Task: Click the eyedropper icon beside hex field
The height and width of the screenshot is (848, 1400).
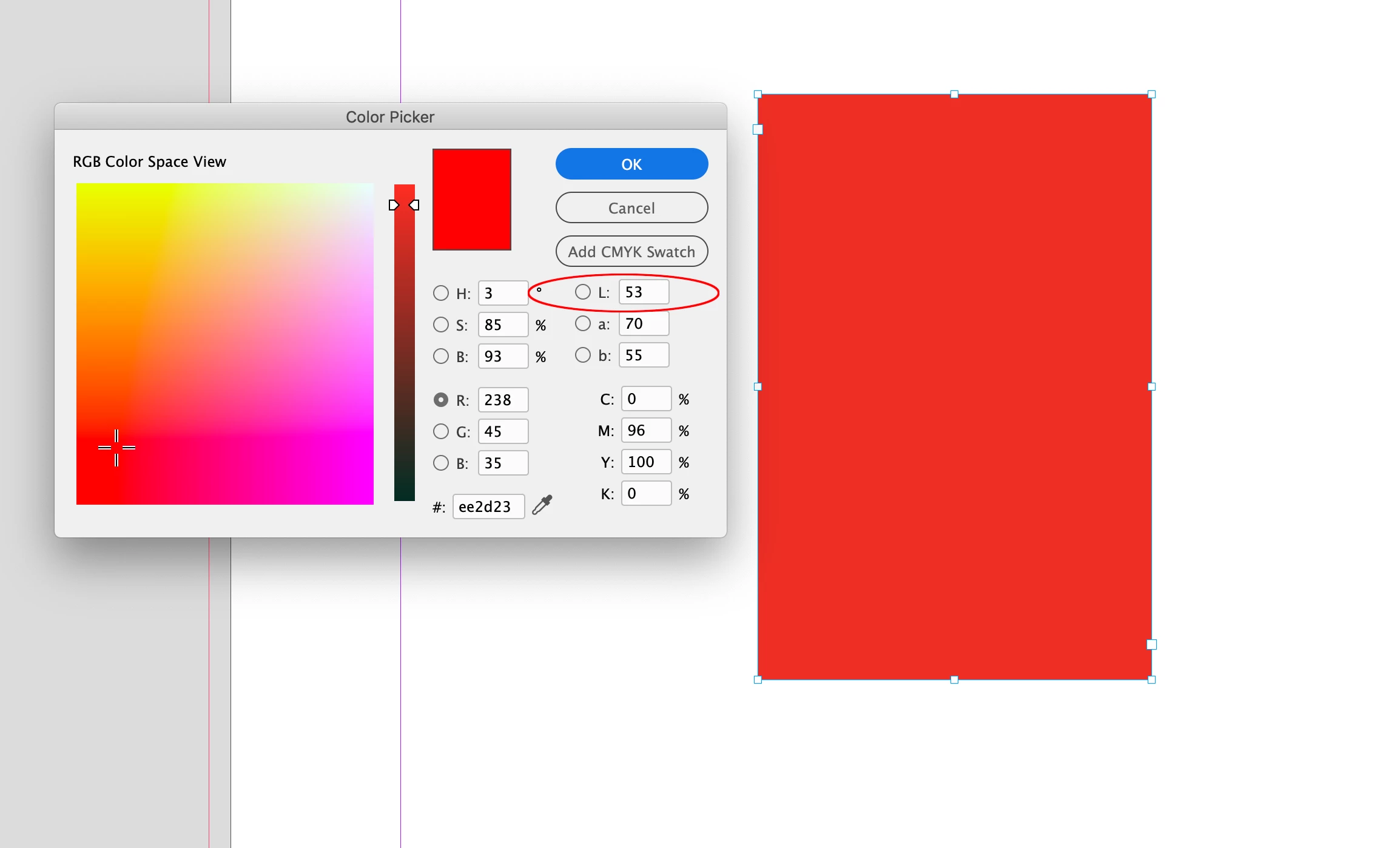Action: 542,505
